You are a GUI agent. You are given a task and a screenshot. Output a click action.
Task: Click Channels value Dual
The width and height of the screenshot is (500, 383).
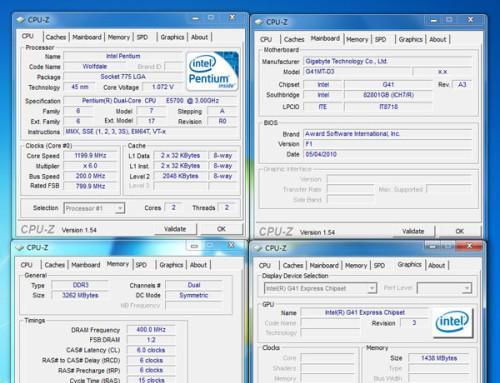click(x=194, y=285)
